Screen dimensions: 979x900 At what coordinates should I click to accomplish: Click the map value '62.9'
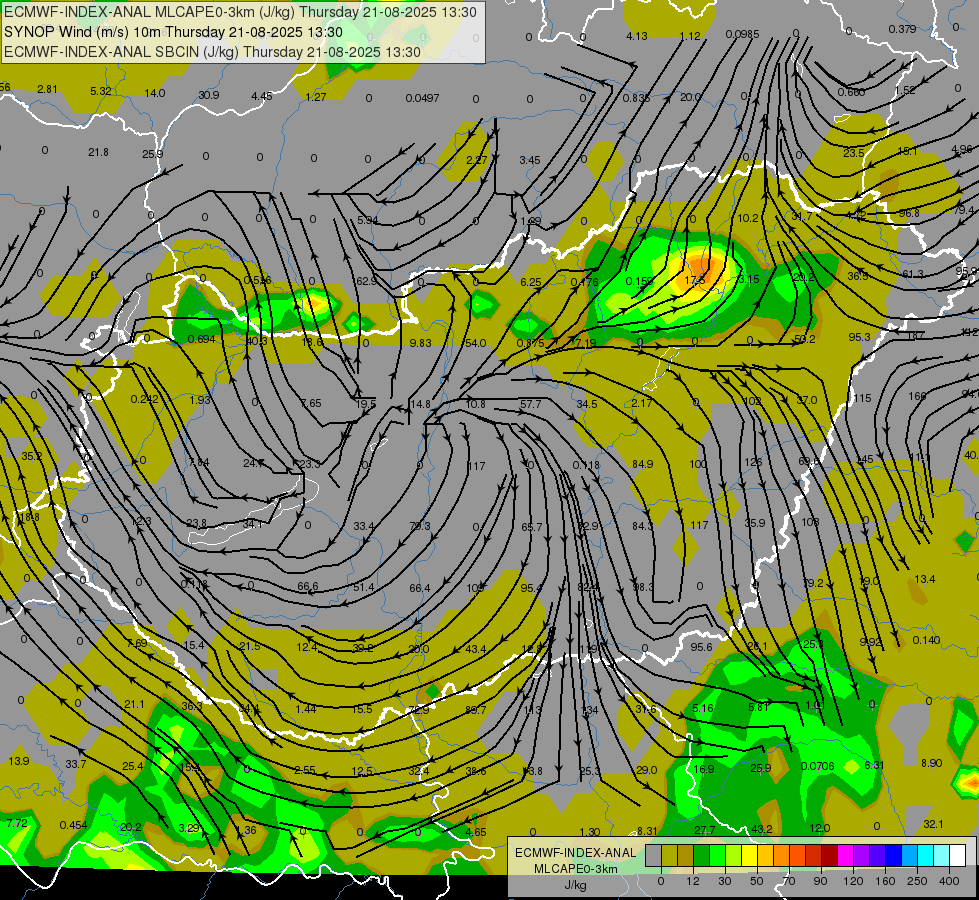[366, 281]
